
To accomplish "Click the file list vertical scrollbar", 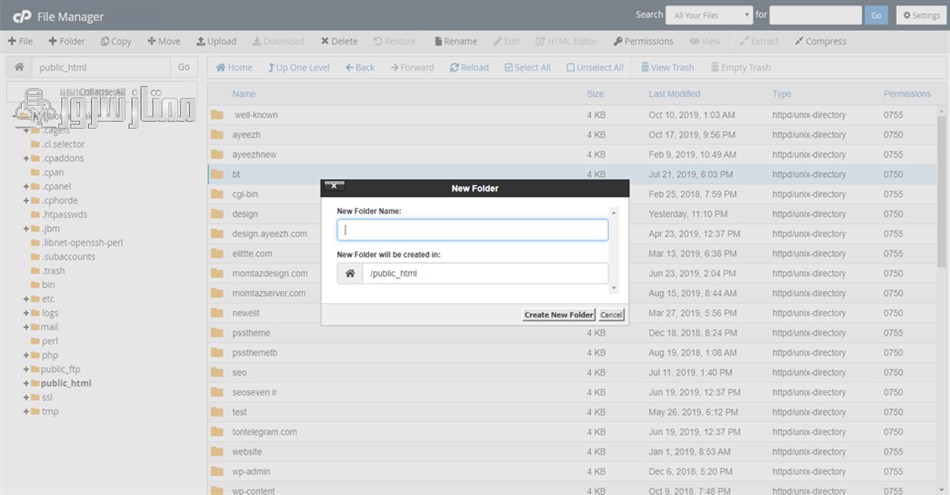I will point(941,191).
